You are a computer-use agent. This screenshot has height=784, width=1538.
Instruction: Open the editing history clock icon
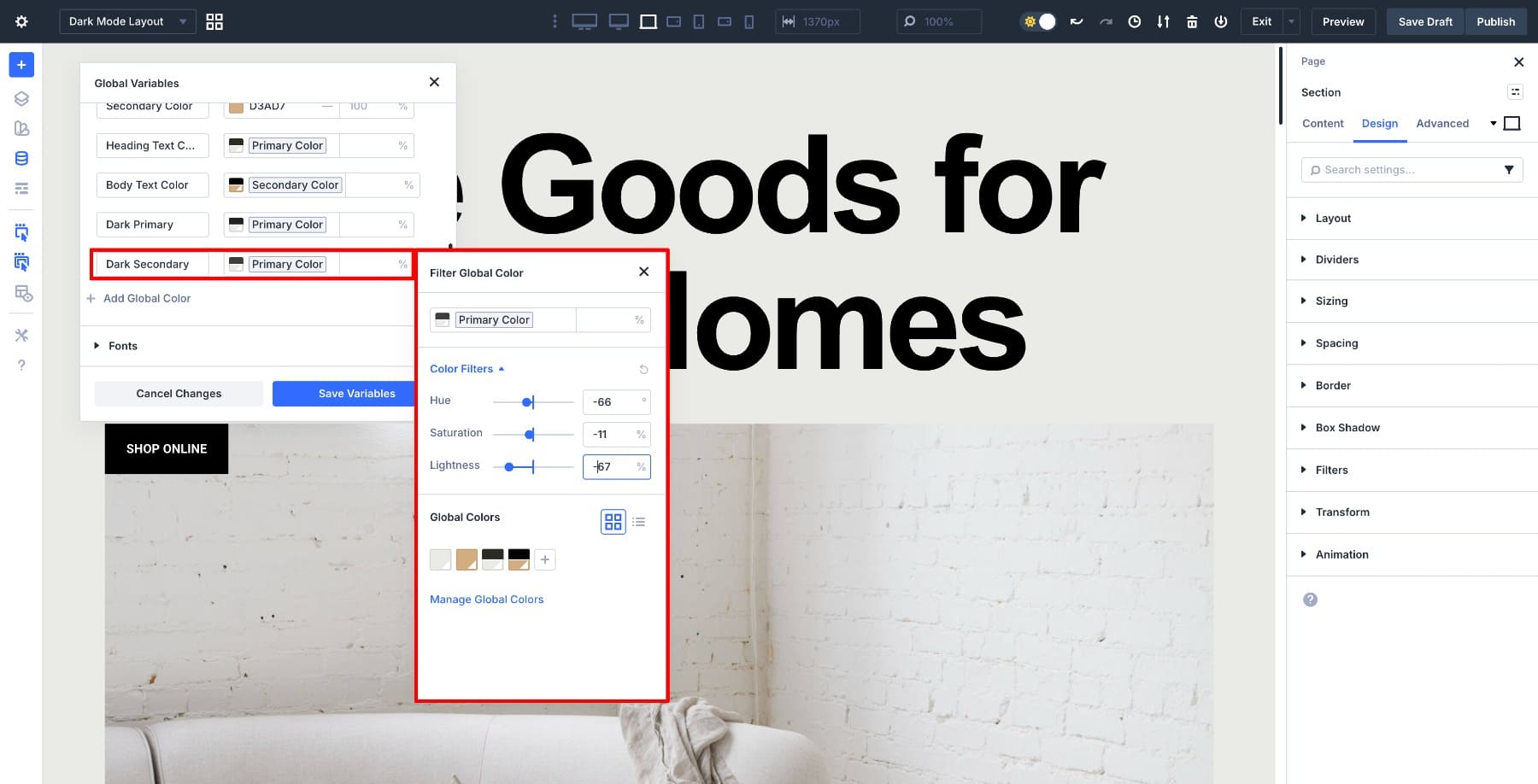pyautogui.click(x=1135, y=21)
